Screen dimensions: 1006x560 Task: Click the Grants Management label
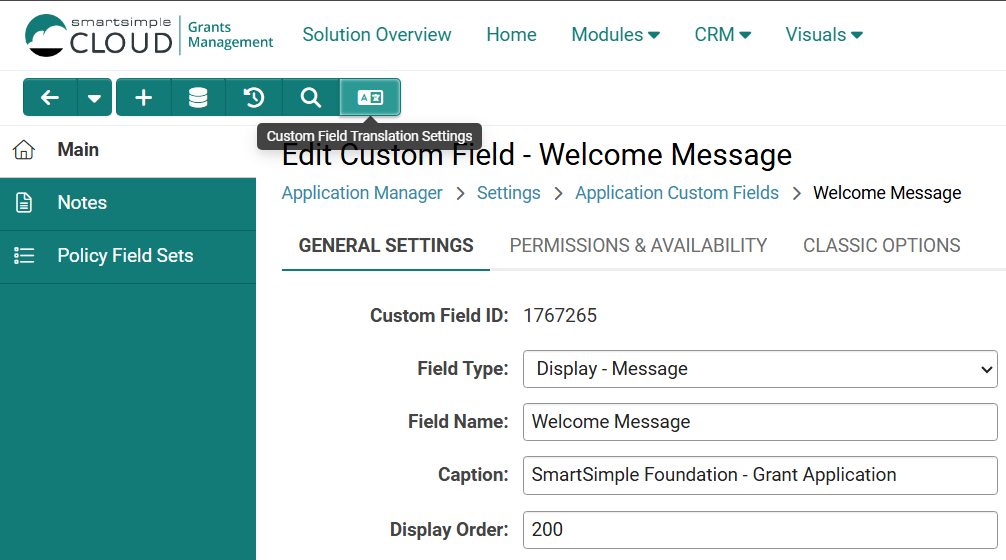[x=230, y=35]
